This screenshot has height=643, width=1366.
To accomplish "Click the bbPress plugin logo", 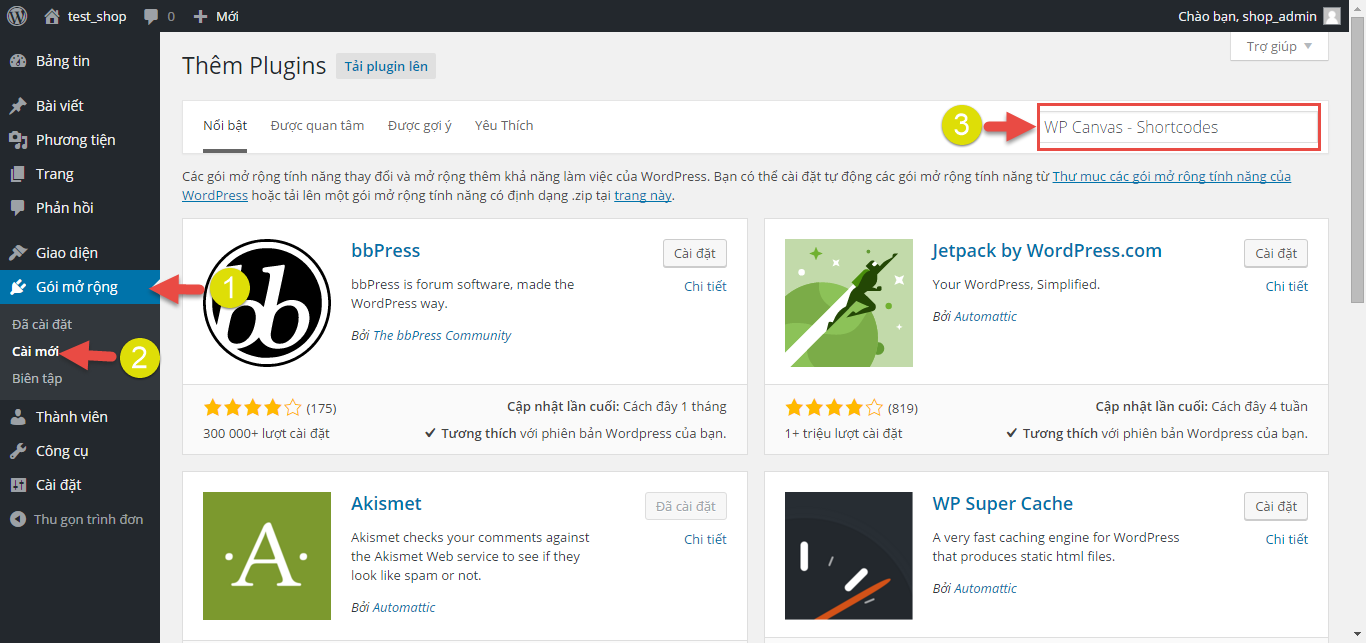I will 267,303.
